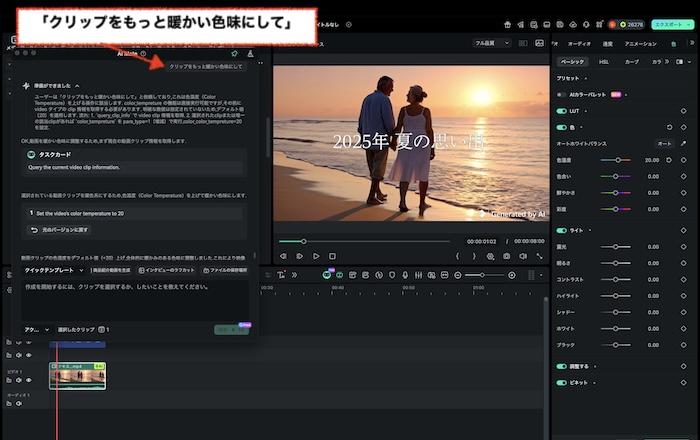Viewport: 700px width, 440px height.
Task: Click the preview volume speaker icon
Action: (x=523, y=256)
